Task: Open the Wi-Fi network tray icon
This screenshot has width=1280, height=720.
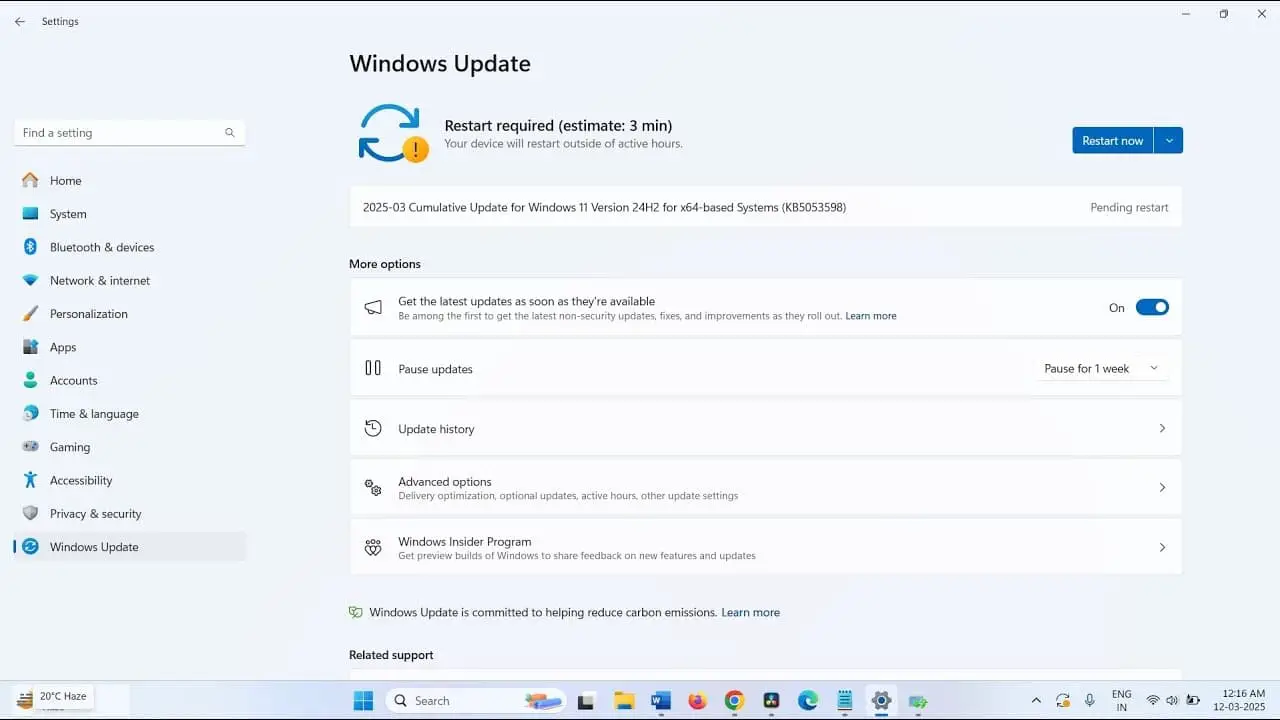Action: click(1153, 701)
